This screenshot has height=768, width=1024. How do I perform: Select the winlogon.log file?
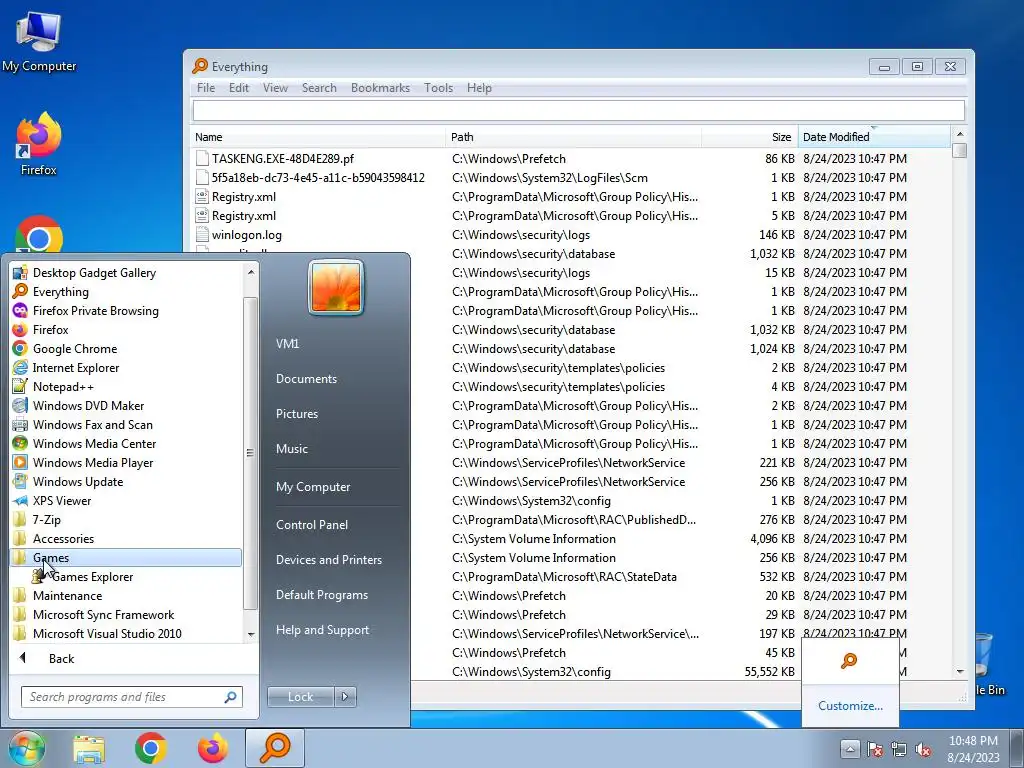[x=571, y=234]
